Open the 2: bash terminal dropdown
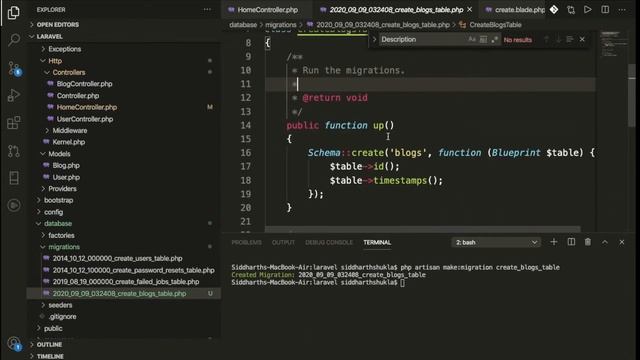Image resolution: width=640 pixels, height=360 pixels. 496,242
